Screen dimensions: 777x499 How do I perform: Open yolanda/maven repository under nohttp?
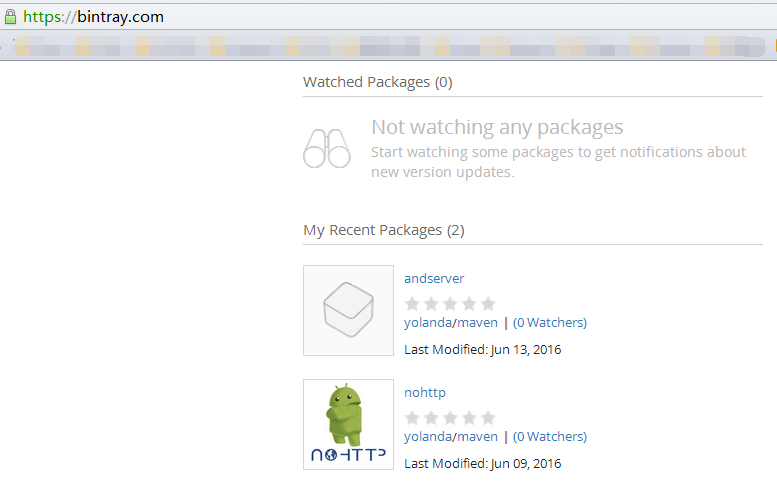450,437
